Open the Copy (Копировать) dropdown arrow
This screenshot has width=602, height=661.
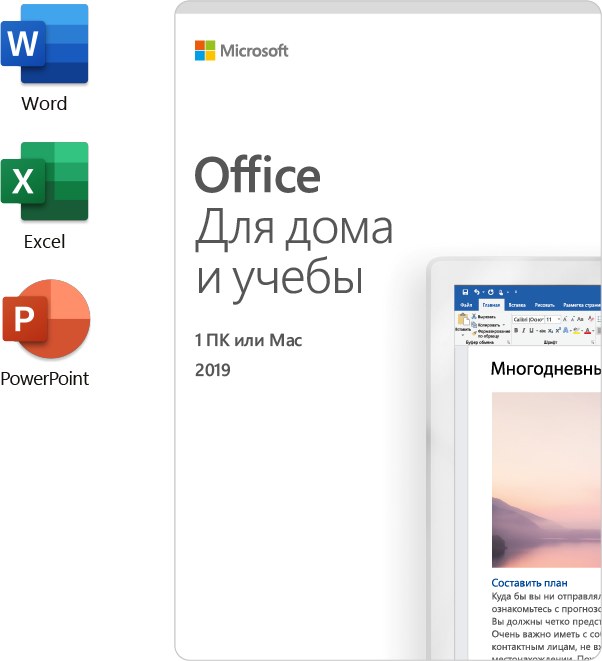tap(504, 325)
